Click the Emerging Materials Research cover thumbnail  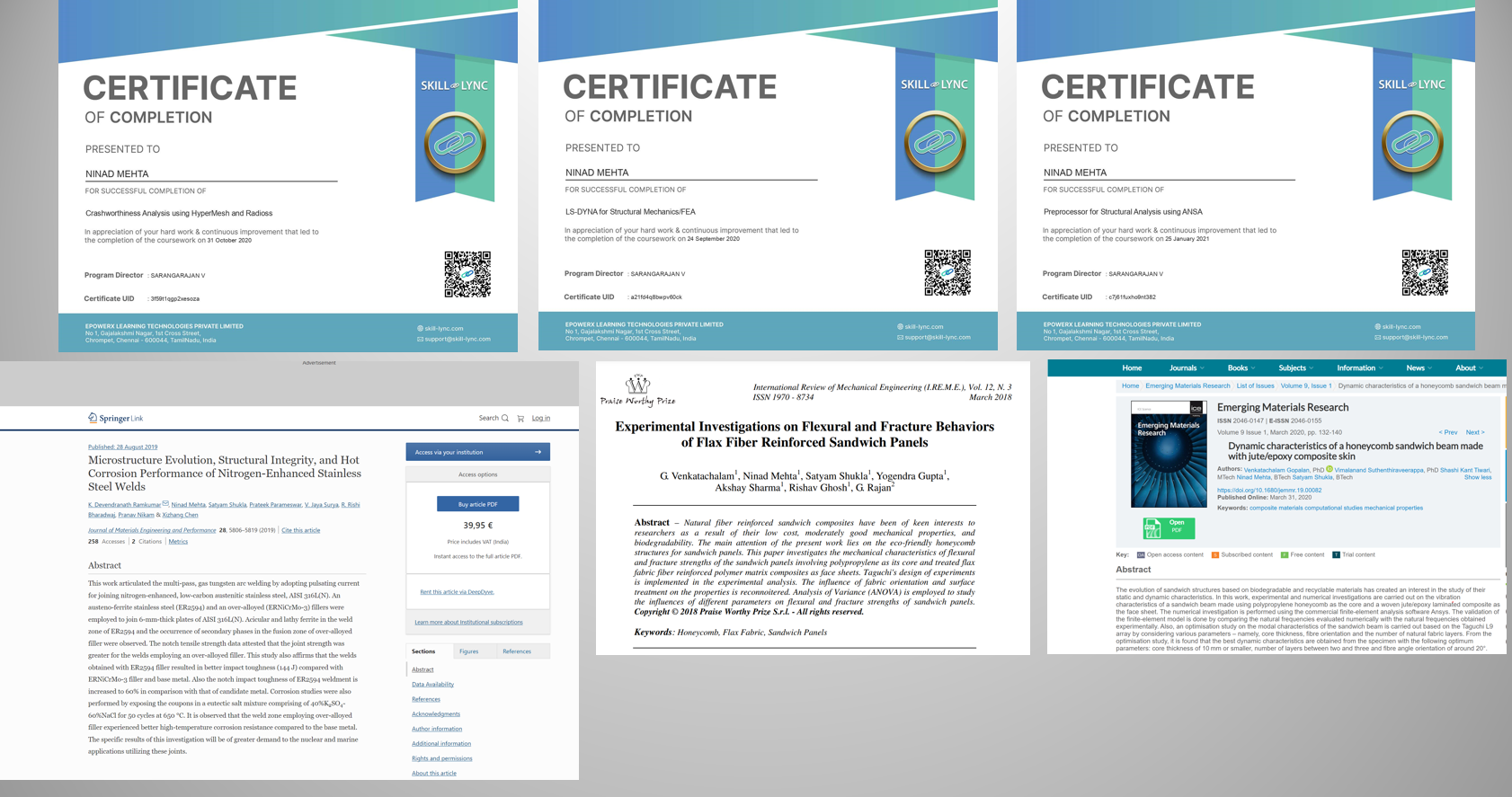click(1168, 454)
